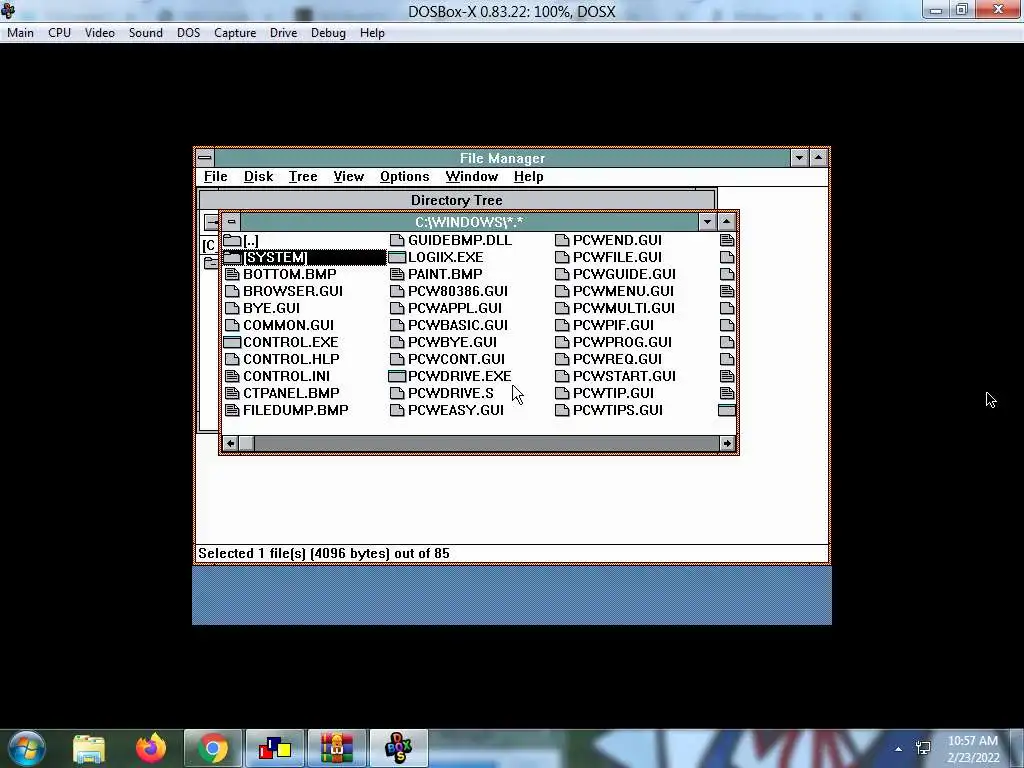The image size is (1024, 768).
Task: Open DOSBox-X CPU menu
Action: tap(59, 33)
